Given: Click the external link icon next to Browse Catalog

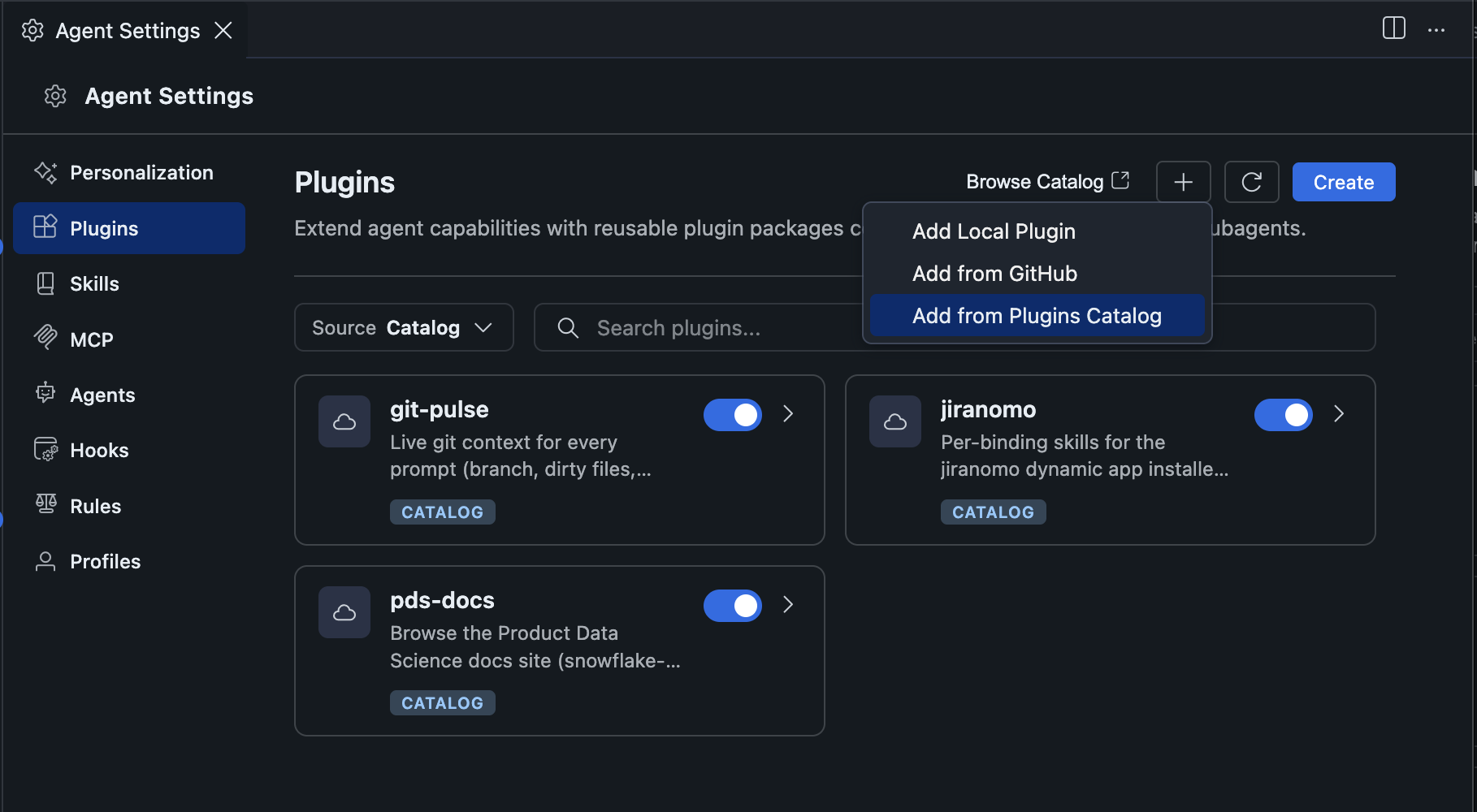Looking at the screenshot, I should point(1120,180).
